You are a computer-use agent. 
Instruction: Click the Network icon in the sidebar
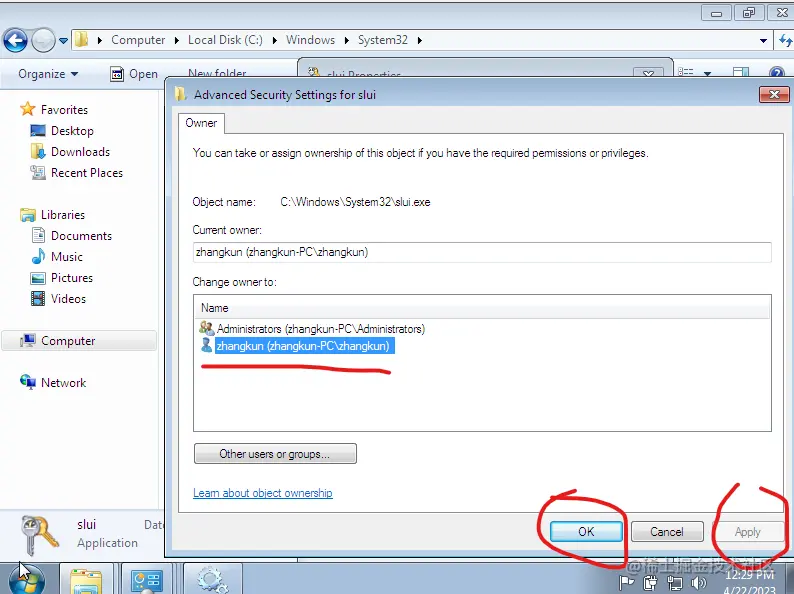tap(28, 382)
